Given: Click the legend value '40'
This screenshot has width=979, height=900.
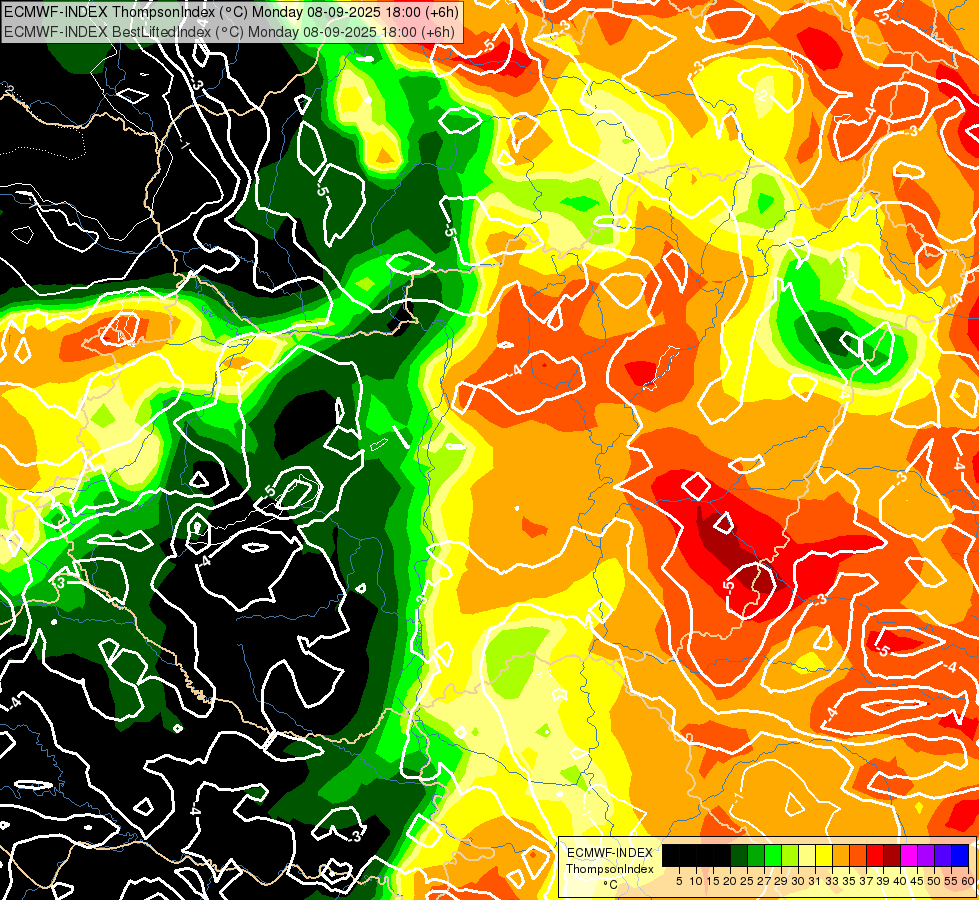Looking at the screenshot, I should click(x=900, y=881).
